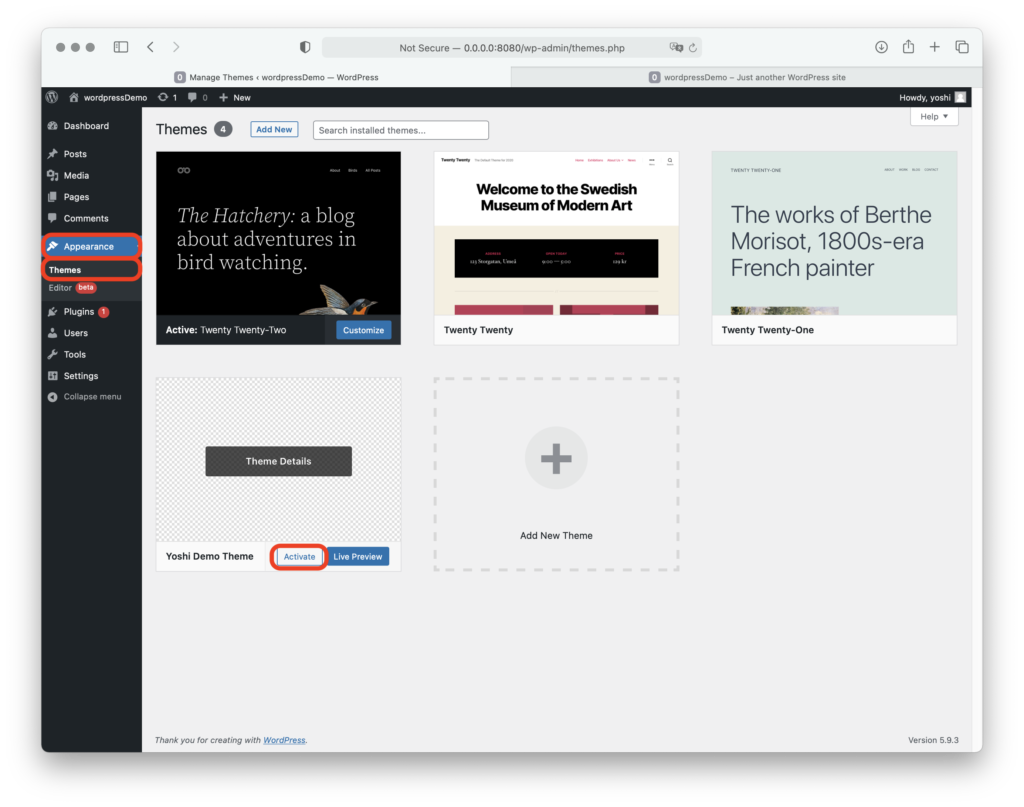Go back with the browser back arrow
This screenshot has width=1024, height=807.
click(x=150, y=47)
